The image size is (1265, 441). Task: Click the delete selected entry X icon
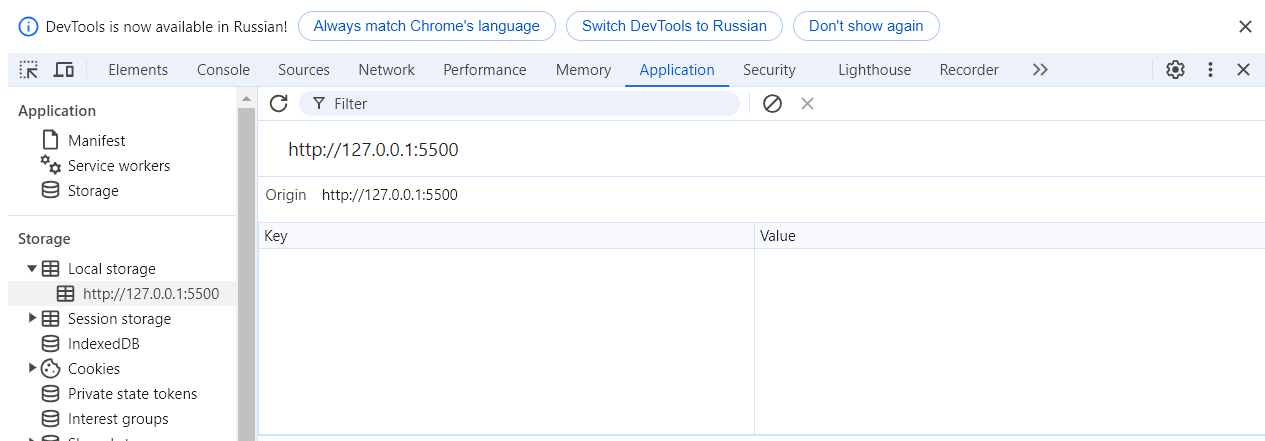pyautogui.click(x=807, y=103)
